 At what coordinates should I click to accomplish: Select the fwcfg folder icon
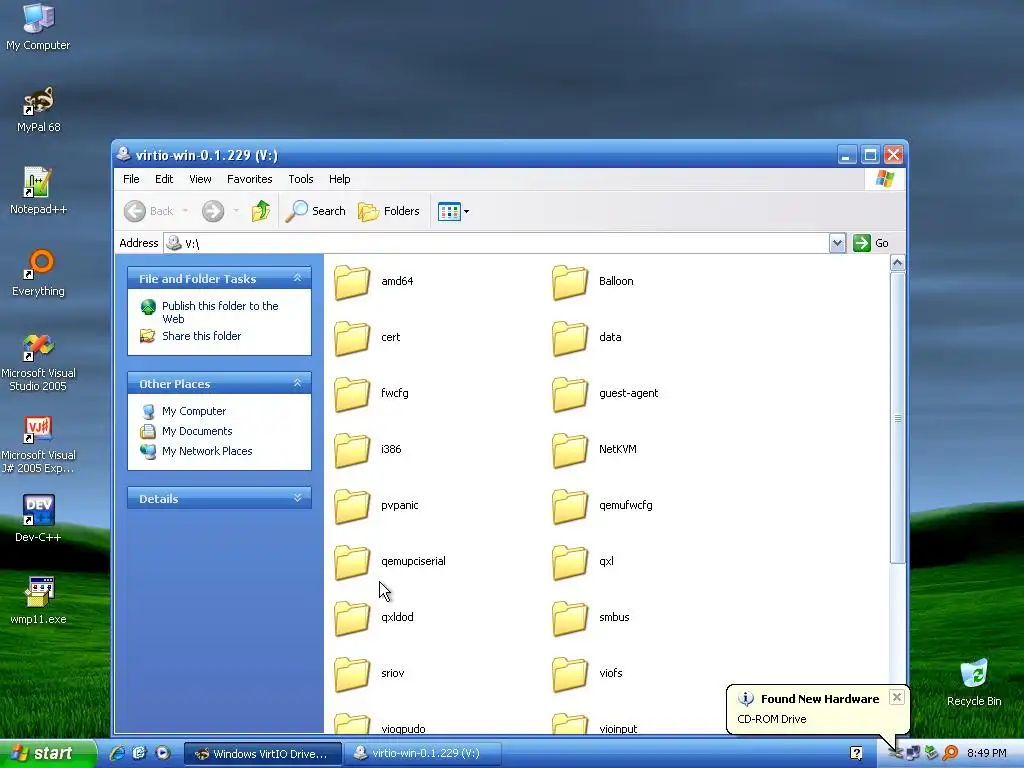pyautogui.click(x=352, y=394)
